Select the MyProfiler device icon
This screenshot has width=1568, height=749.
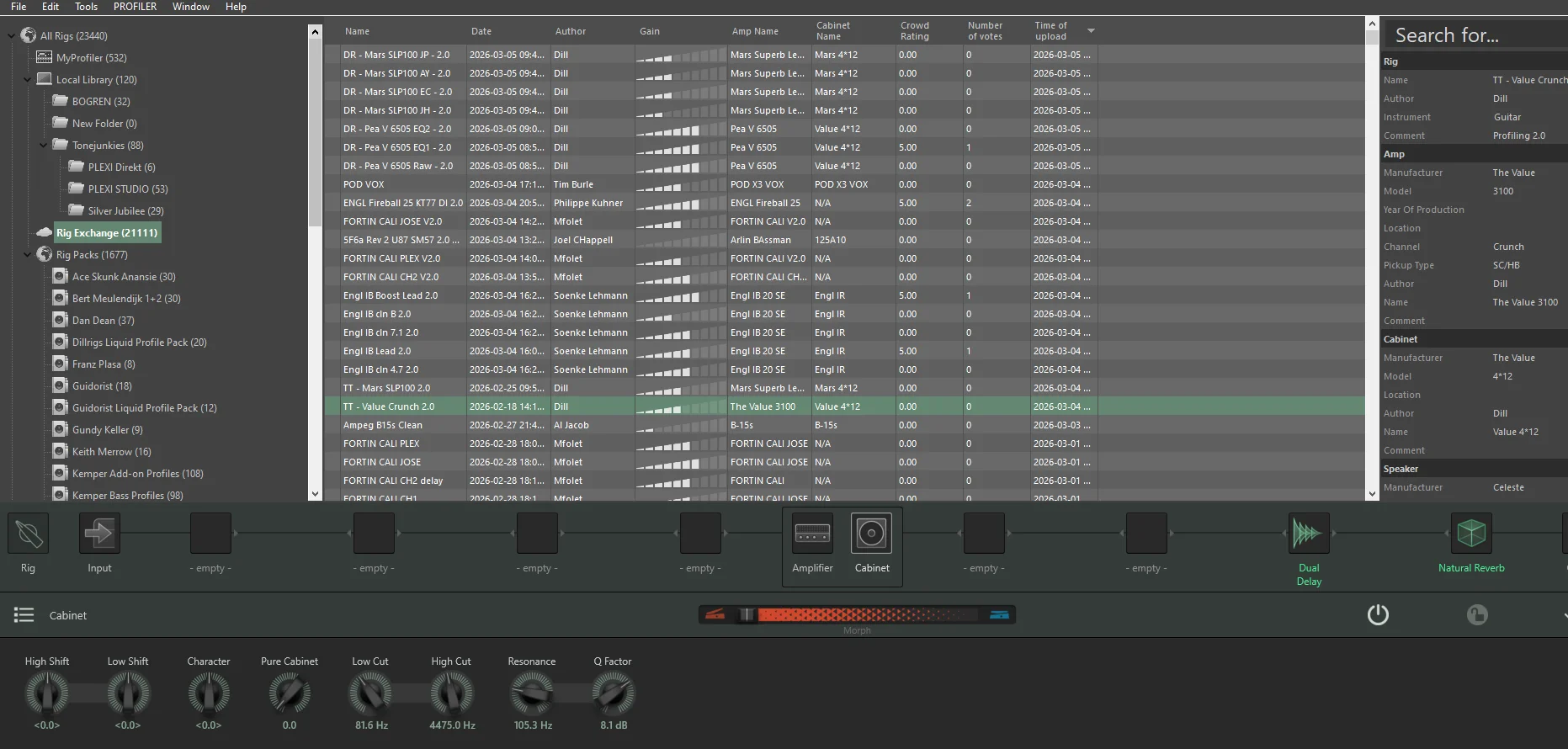(44, 57)
